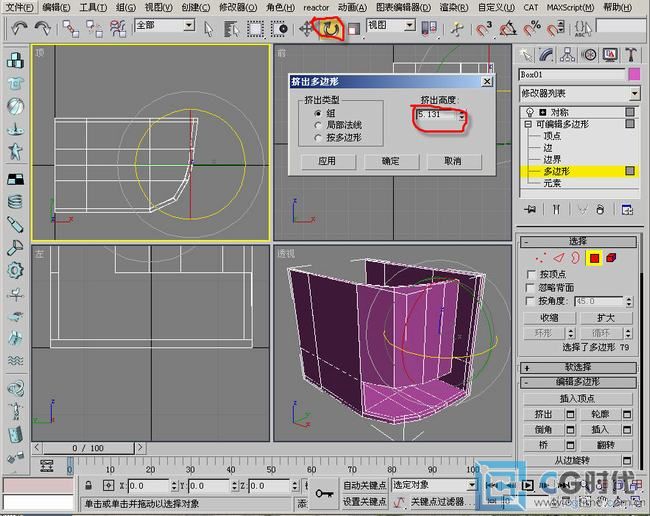This screenshot has height=516, width=650.
Task: Click the 0 / 100 time slider
Action: [88, 448]
